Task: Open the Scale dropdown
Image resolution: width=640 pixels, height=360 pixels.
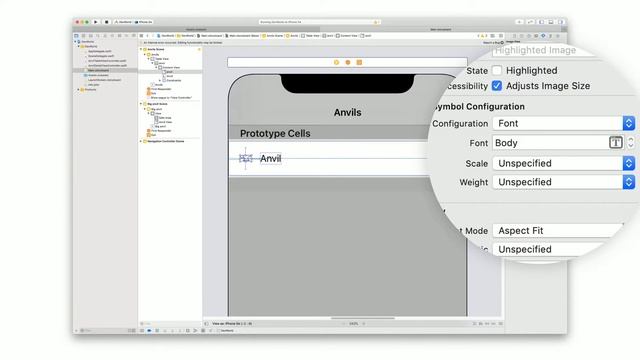Action: (x=564, y=163)
